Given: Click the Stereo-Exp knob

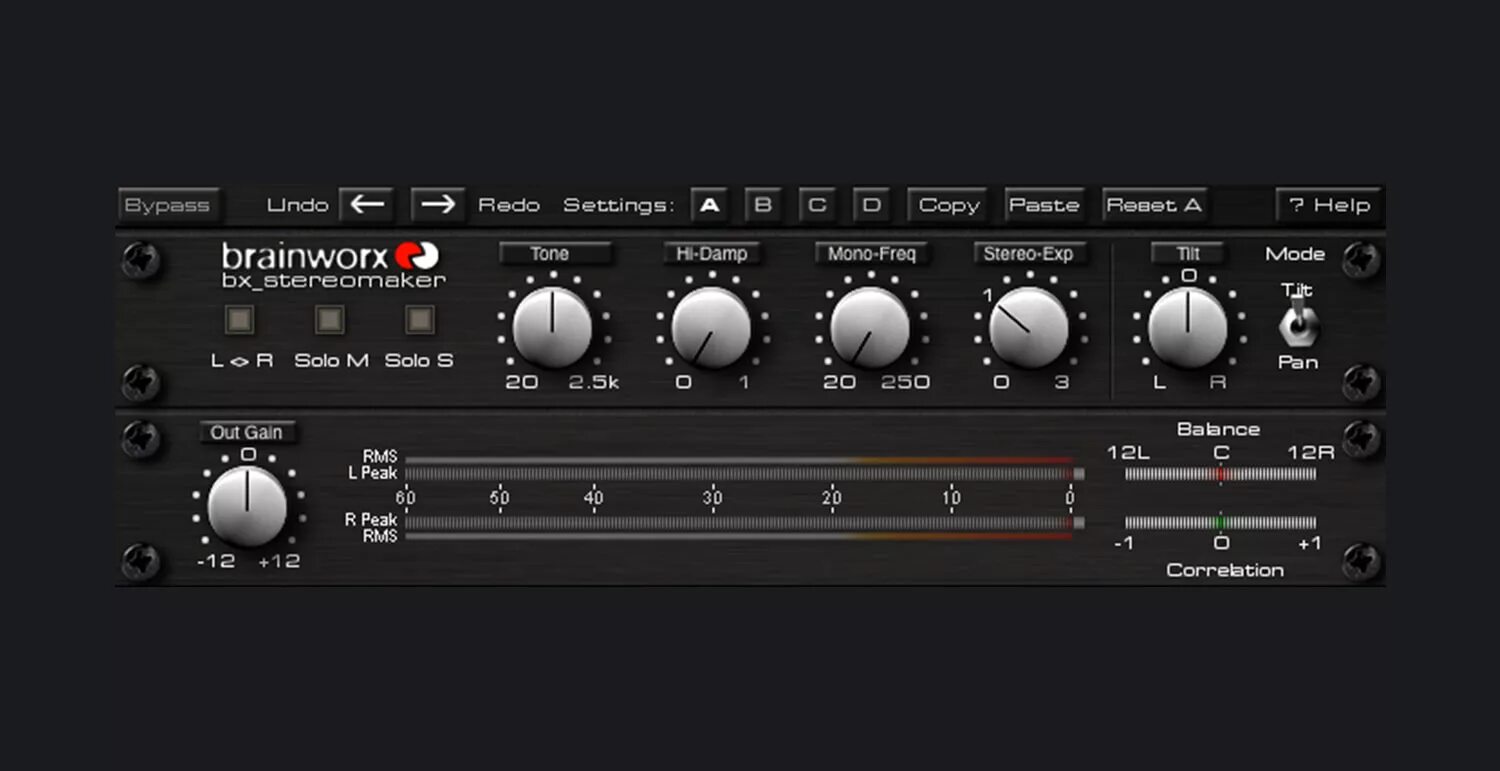Looking at the screenshot, I should click(1029, 327).
